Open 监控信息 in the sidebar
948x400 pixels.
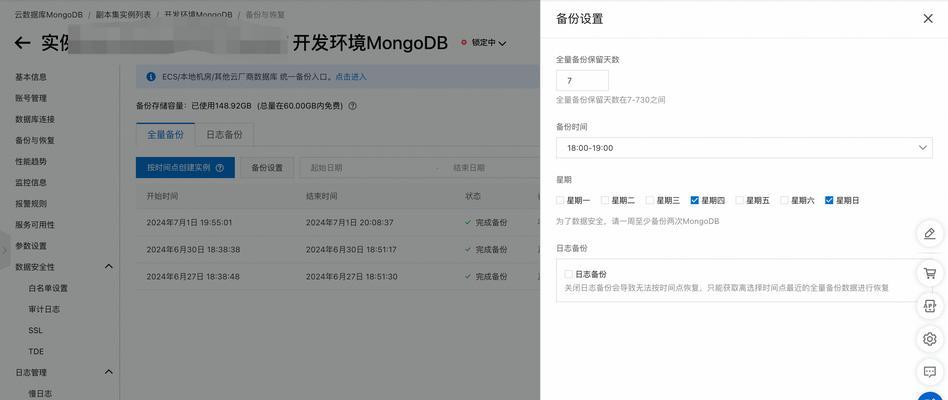31,182
